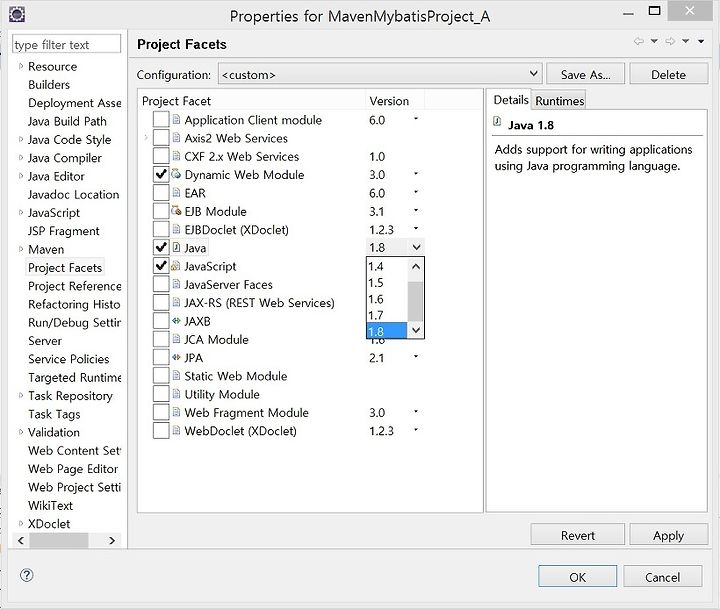The width and height of the screenshot is (720, 609).
Task: Tick the Axis2 Web Services checkbox
Action: (161, 138)
